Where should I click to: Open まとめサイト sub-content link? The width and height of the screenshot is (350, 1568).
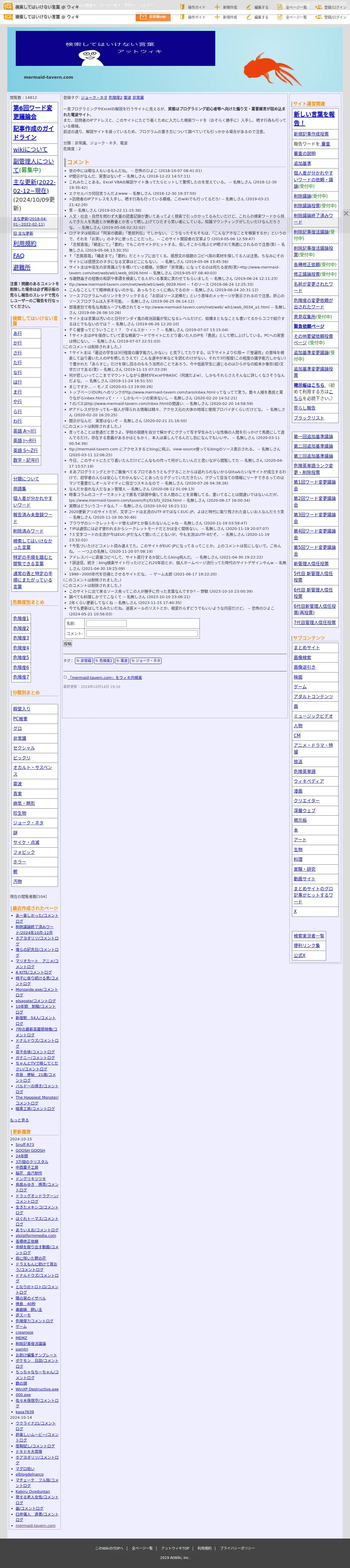click(x=307, y=648)
